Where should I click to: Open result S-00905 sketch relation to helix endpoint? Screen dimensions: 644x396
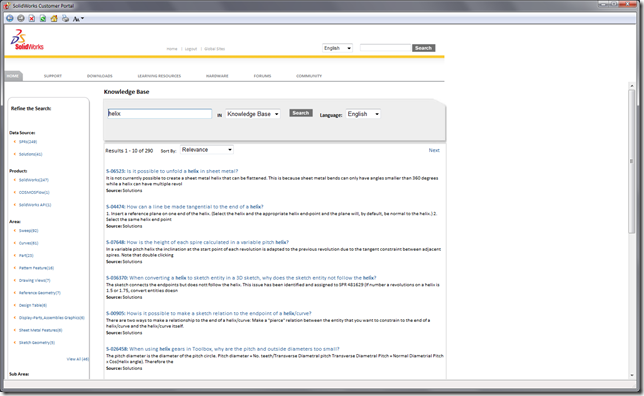click(x=209, y=313)
